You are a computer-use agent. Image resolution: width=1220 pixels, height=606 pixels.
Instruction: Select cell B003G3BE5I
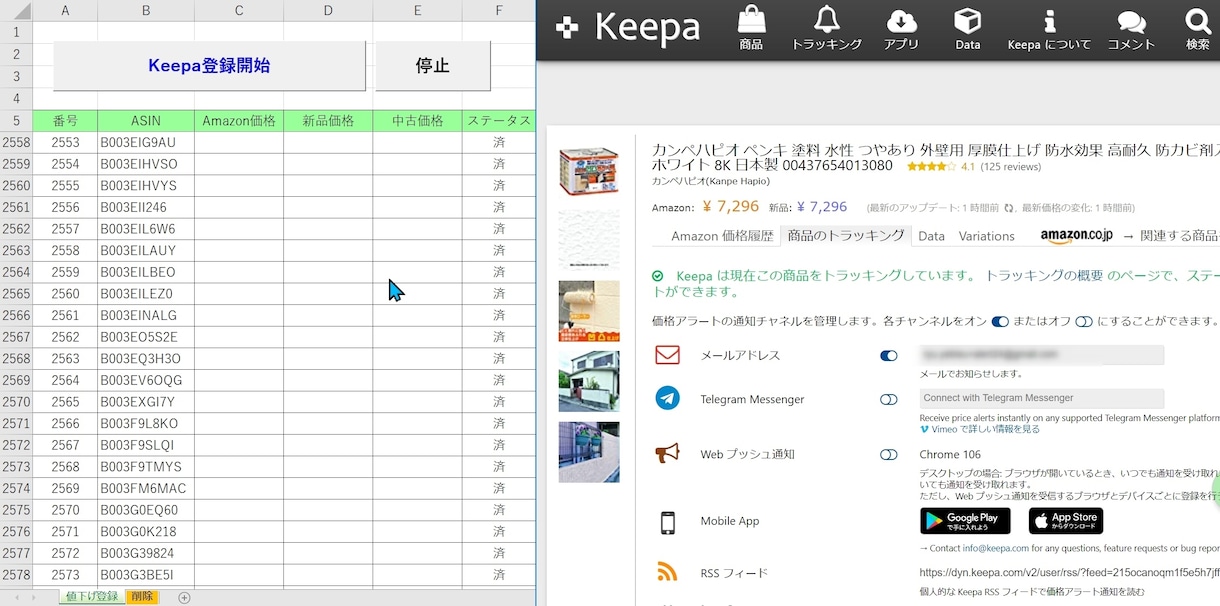click(146, 575)
